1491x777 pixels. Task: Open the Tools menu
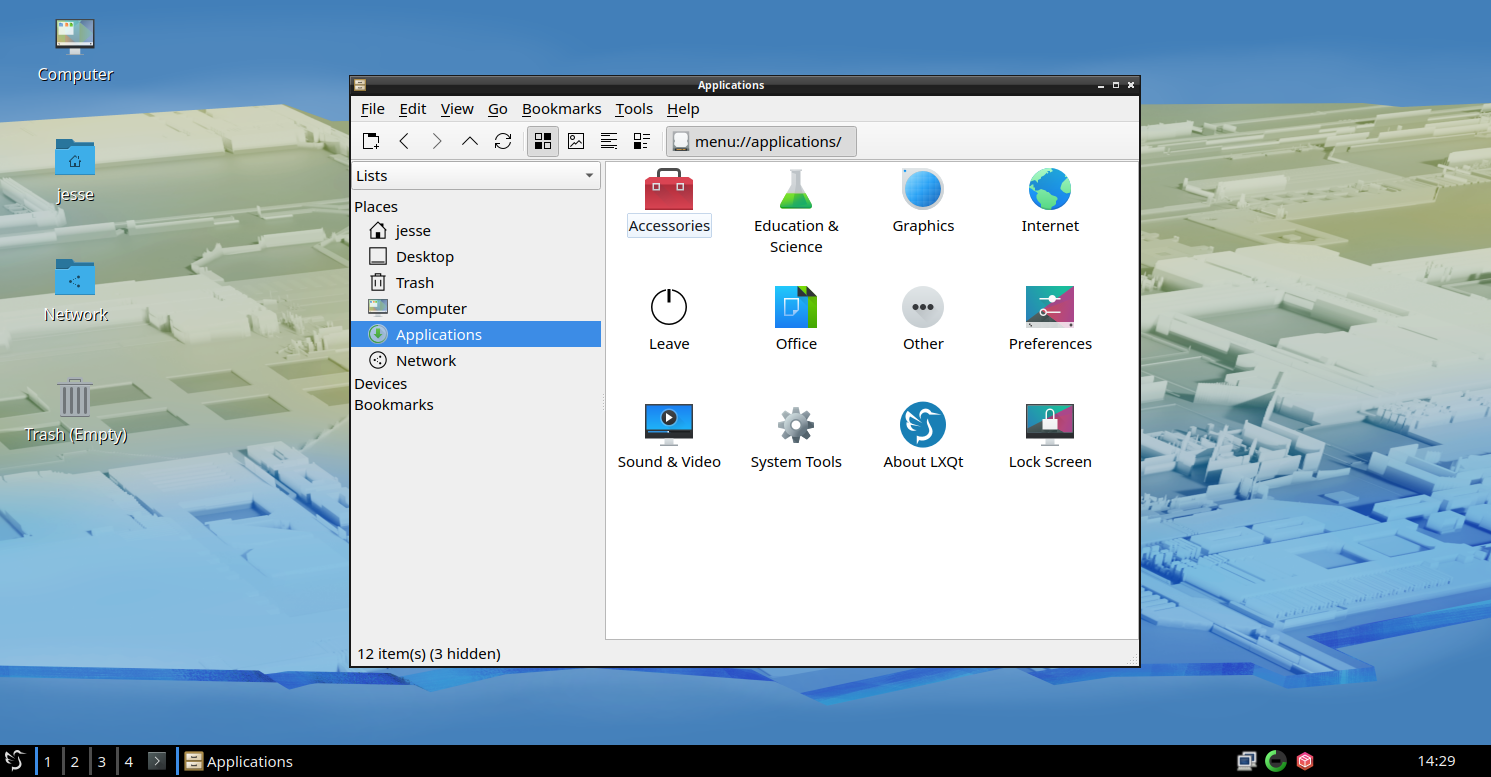(x=634, y=109)
